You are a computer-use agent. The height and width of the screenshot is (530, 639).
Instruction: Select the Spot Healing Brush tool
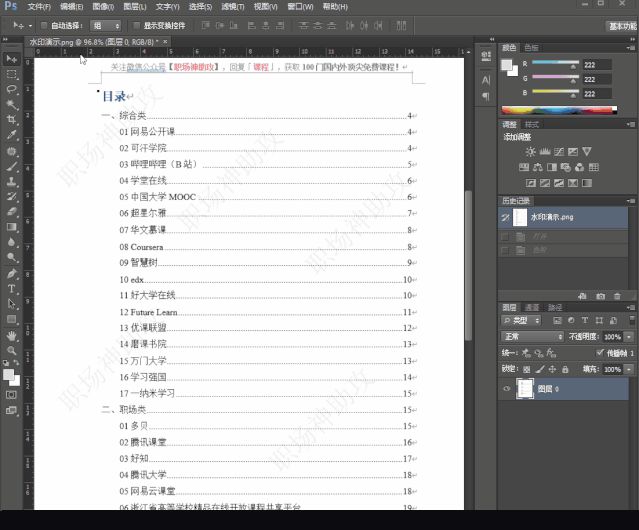[11, 151]
